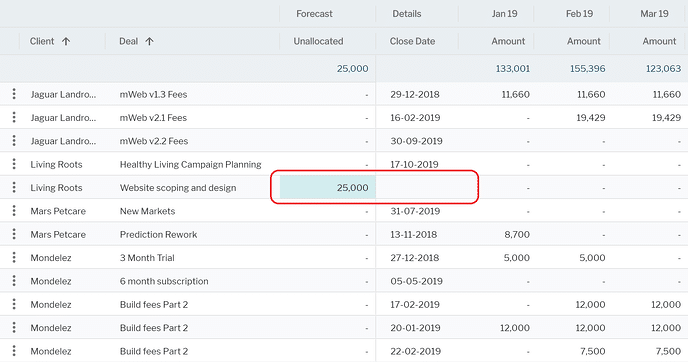Select Jaguar Landro... client in mWeb v1.3 row
This screenshot has height=362, width=688.
coord(63,94)
